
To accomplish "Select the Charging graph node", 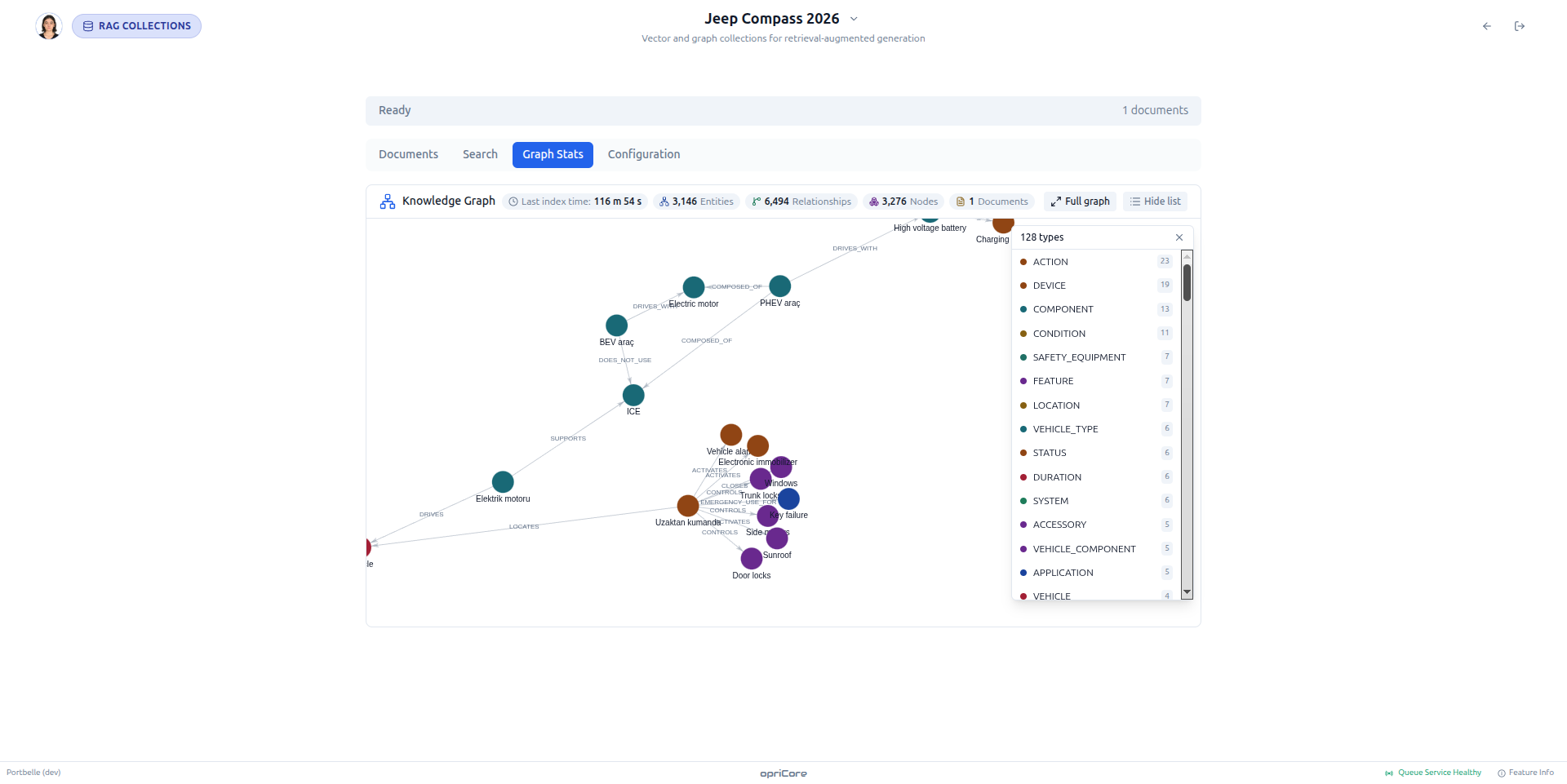I will 1003,224.
